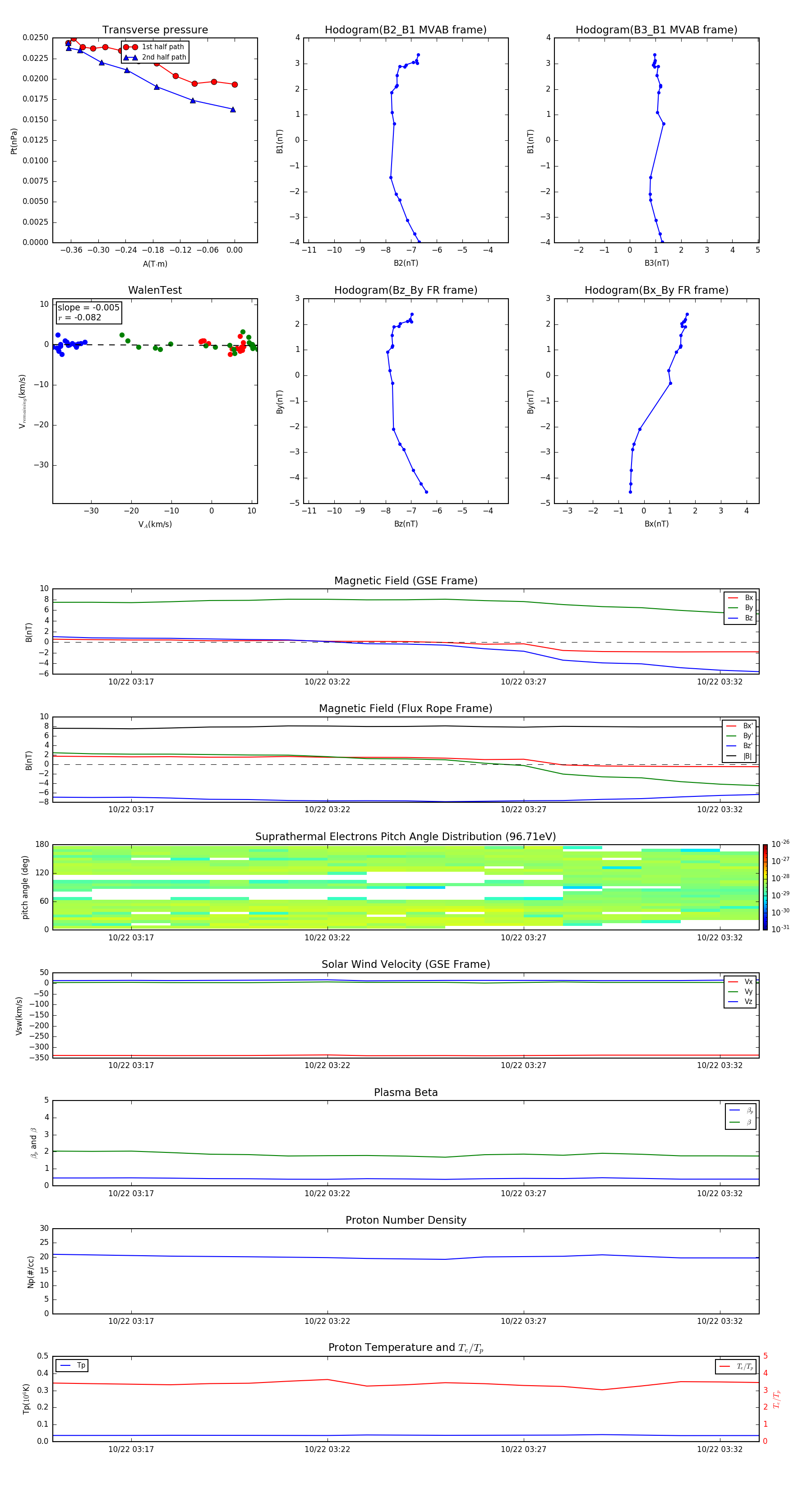Click the "Magnetic Field (GSE Frame)" title

point(406,581)
